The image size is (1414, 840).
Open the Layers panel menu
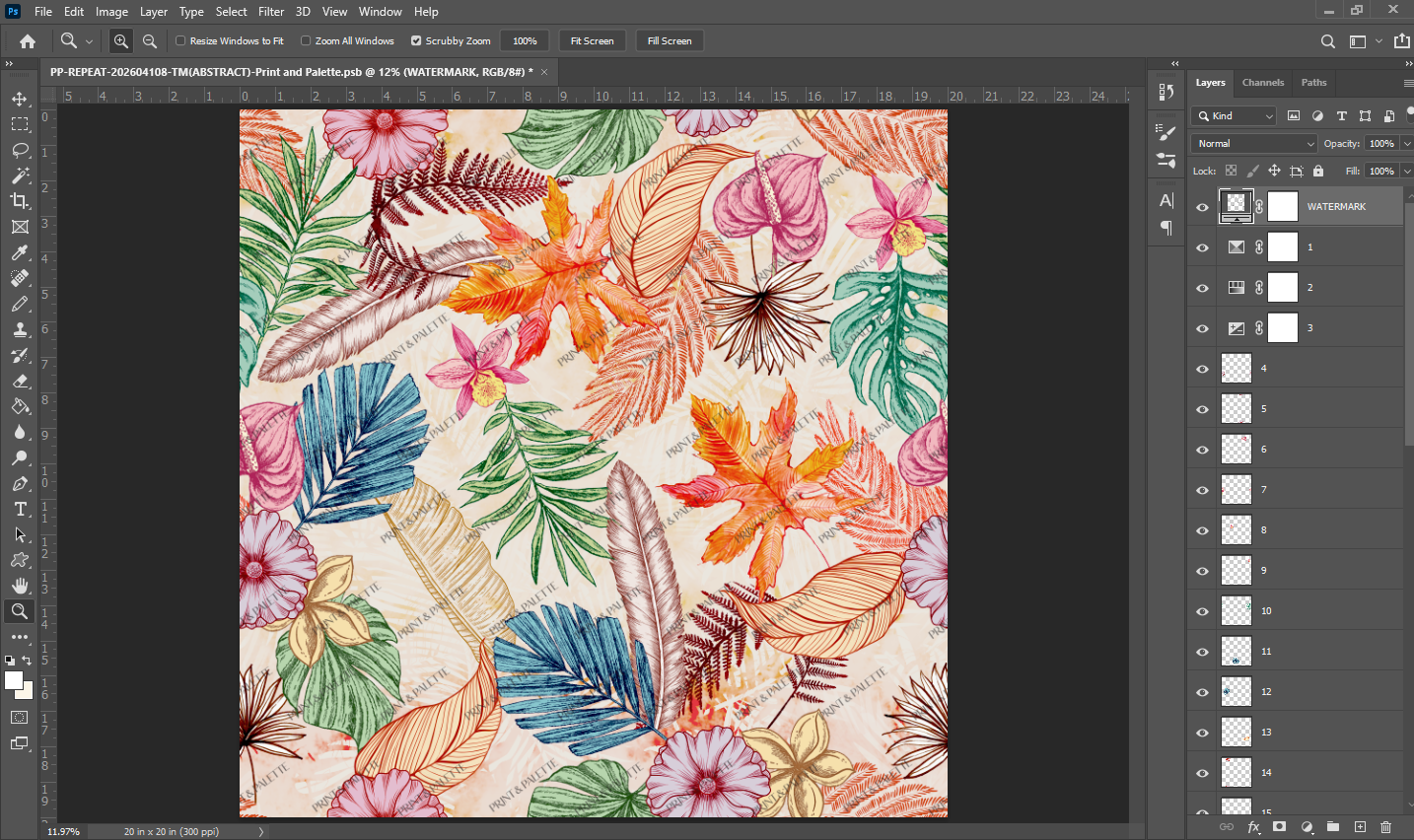pyautogui.click(x=1408, y=83)
